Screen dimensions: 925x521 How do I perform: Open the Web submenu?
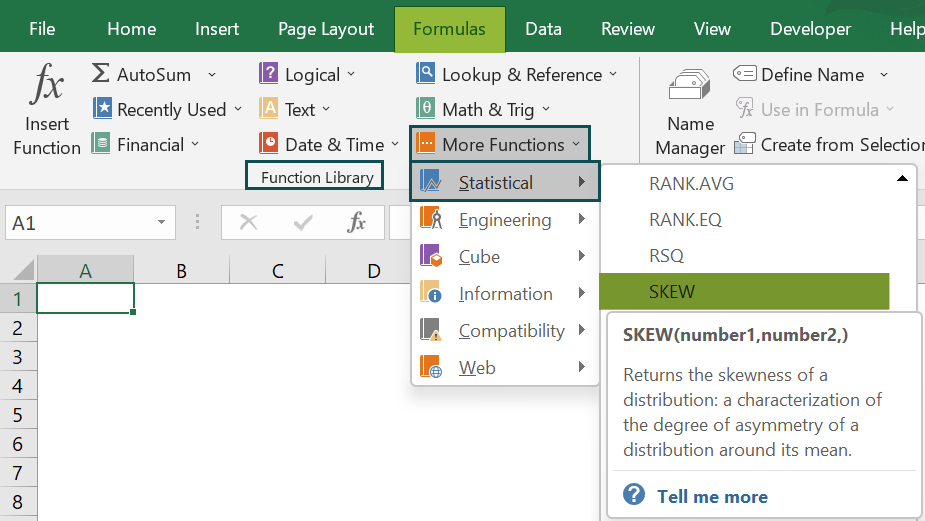coord(505,367)
